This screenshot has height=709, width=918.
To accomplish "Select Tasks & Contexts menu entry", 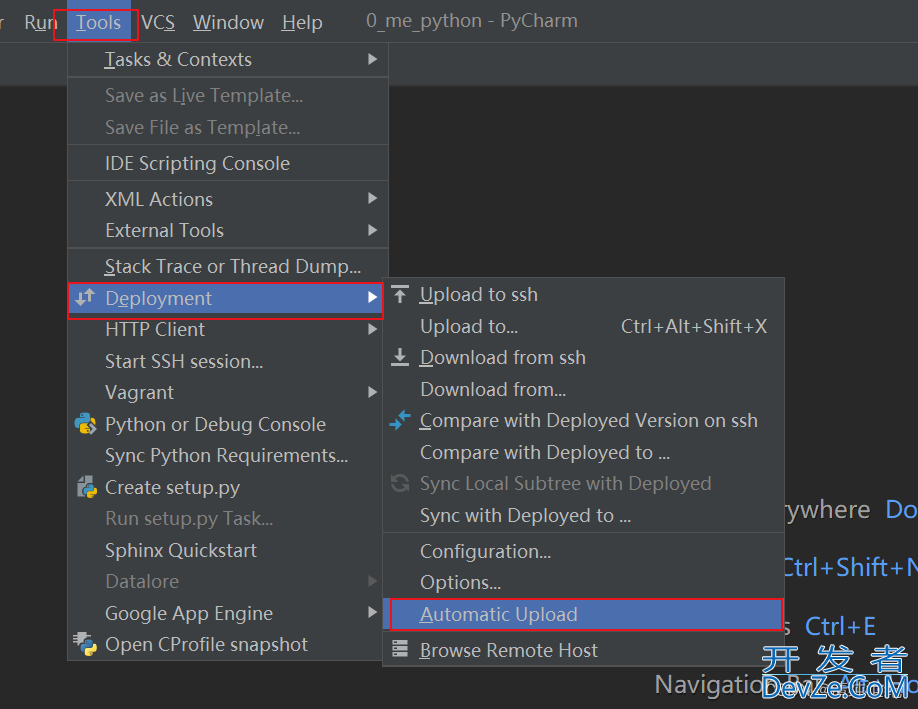I will point(228,59).
